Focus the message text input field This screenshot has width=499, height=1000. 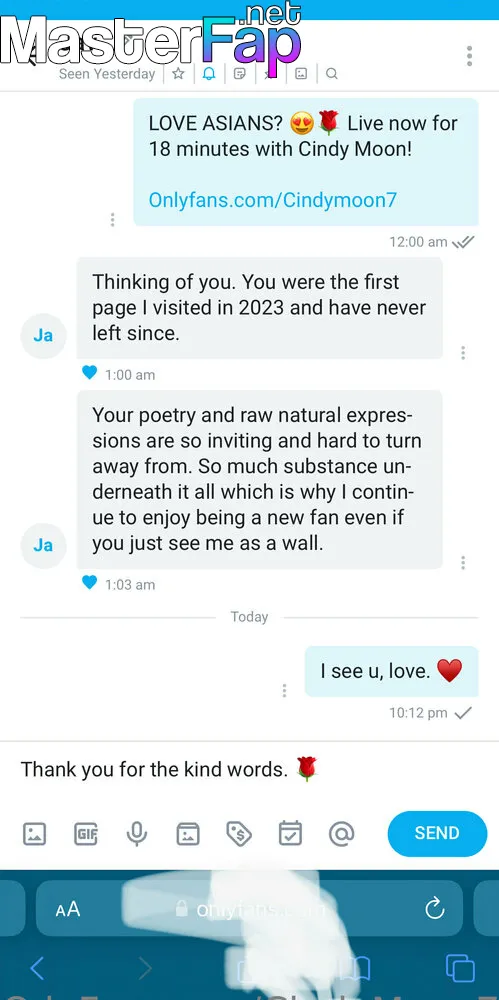pyautogui.click(x=250, y=769)
